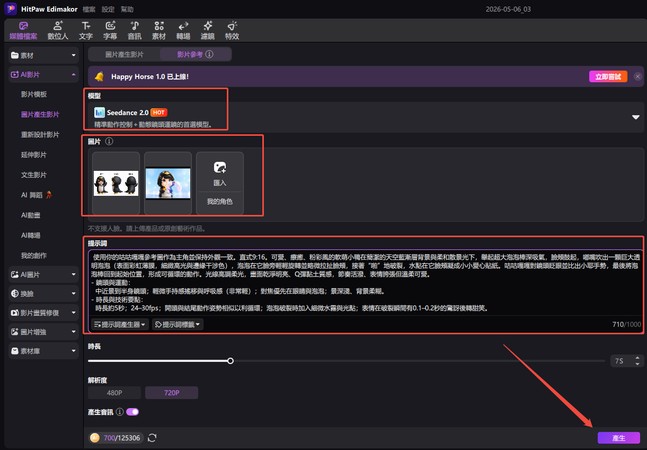This screenshot has height=450, width=647.
Task: Decrease the 7S duration stepper
Action: 638,364
